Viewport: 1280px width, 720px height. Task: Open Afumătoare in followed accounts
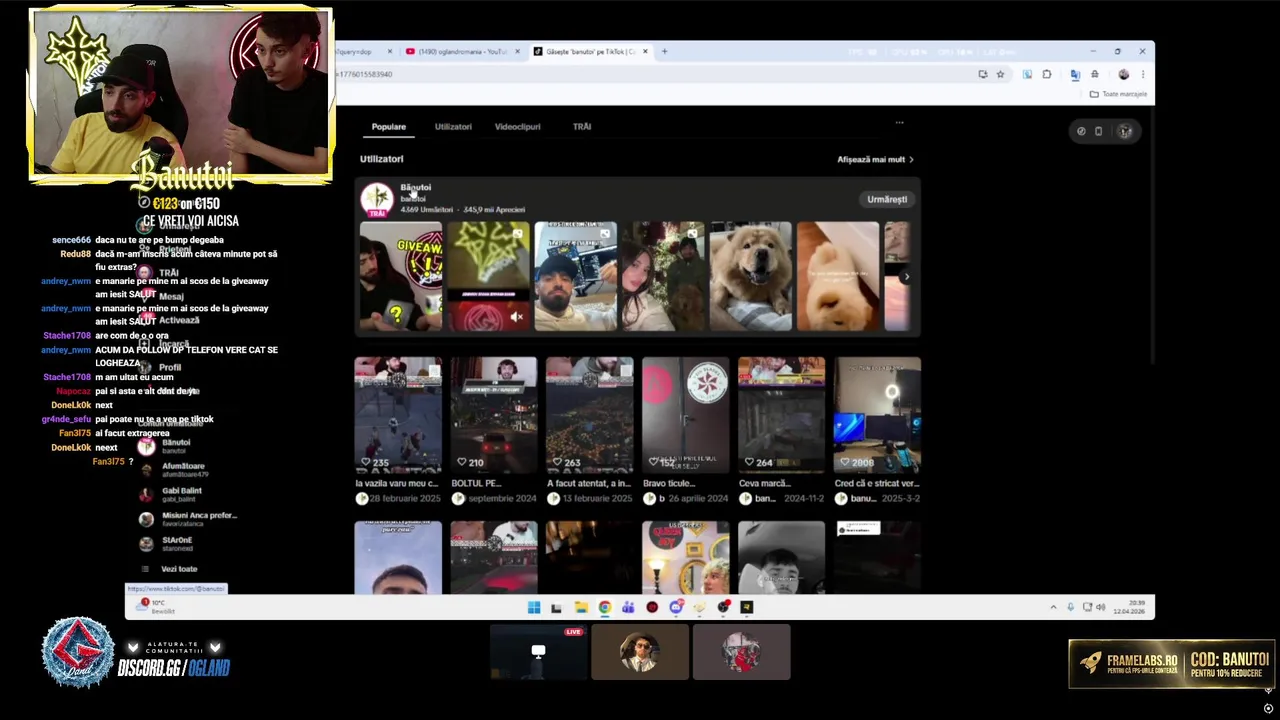173,470
